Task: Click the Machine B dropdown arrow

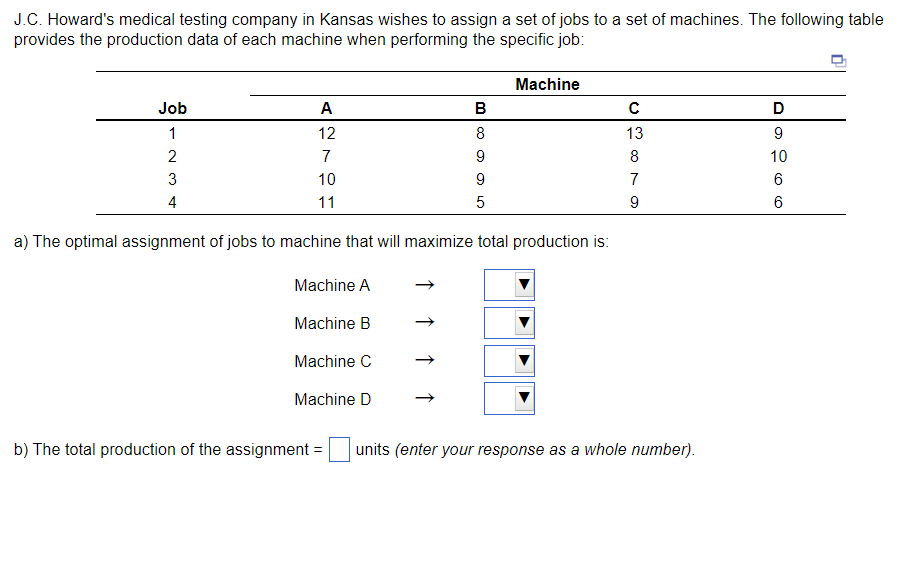Action: pyautogui.click(x=524, y=323)
